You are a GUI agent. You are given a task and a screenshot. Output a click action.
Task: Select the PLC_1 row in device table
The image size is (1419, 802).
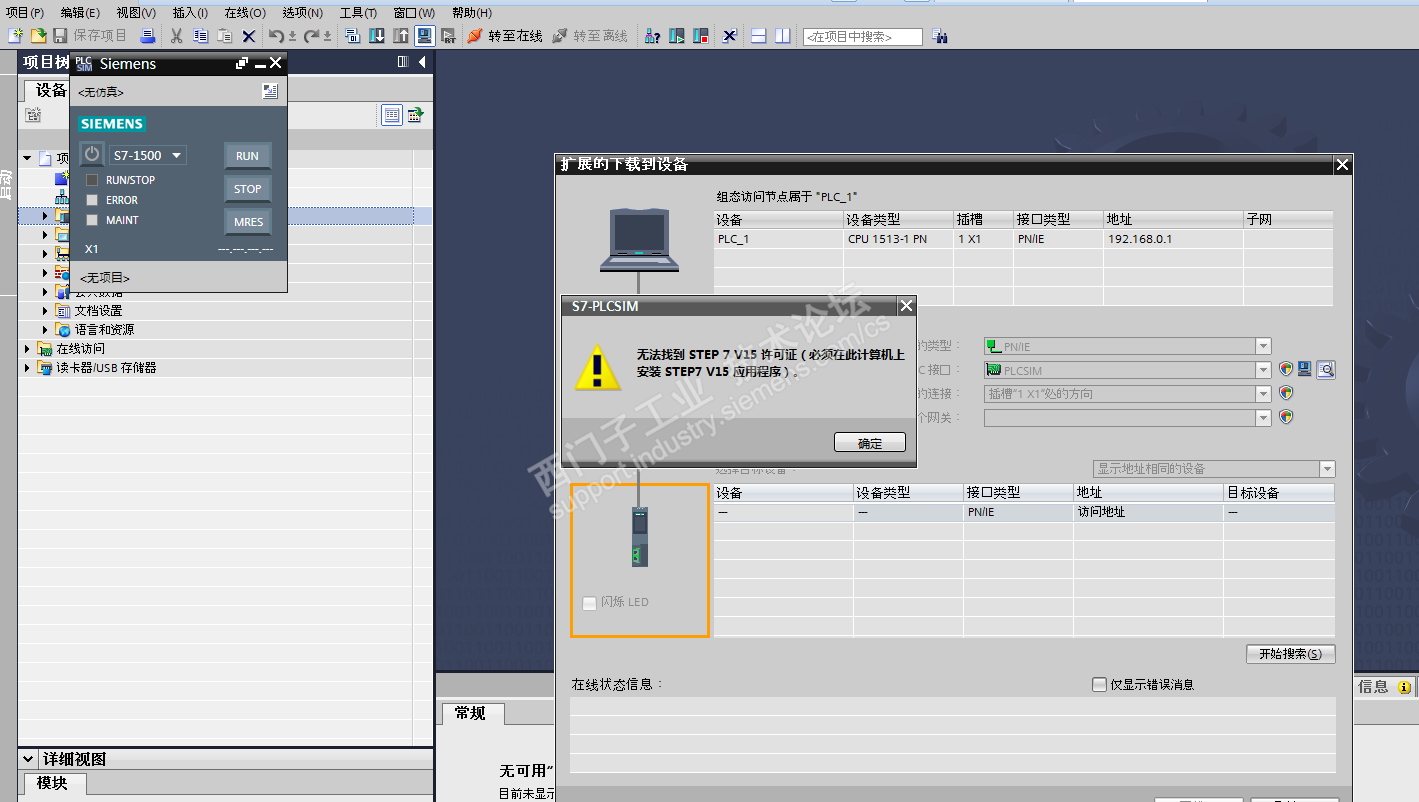coord(1024,240)
